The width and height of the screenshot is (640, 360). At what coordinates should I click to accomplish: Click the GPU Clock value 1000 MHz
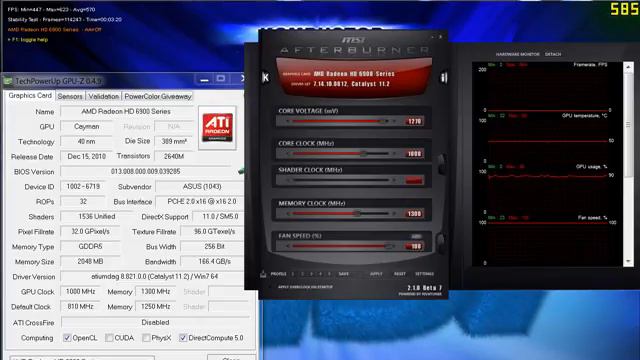(x=80, y=291)
